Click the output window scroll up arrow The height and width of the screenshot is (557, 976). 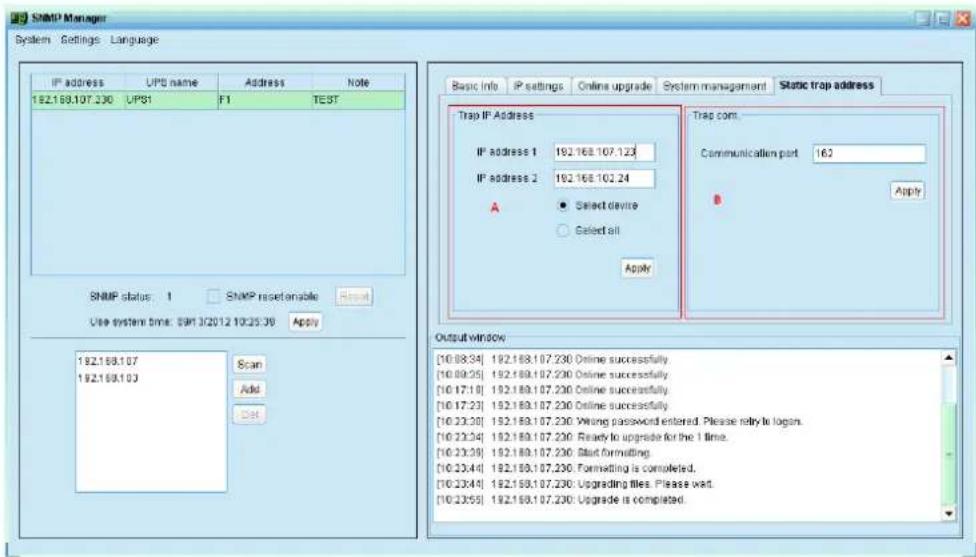click(x=949, y=358)
